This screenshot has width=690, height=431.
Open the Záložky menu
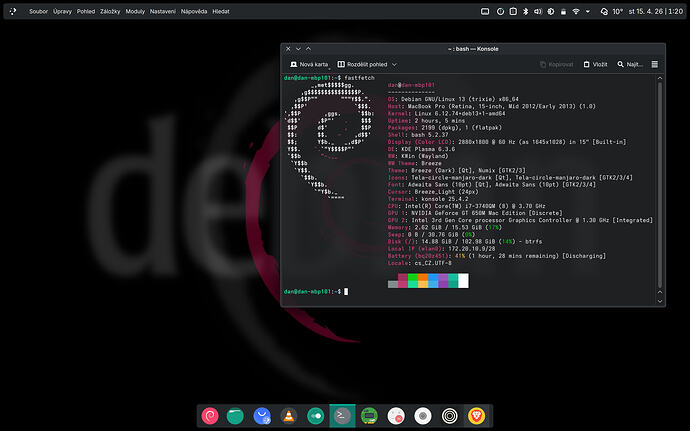click(x=110, y=11)
